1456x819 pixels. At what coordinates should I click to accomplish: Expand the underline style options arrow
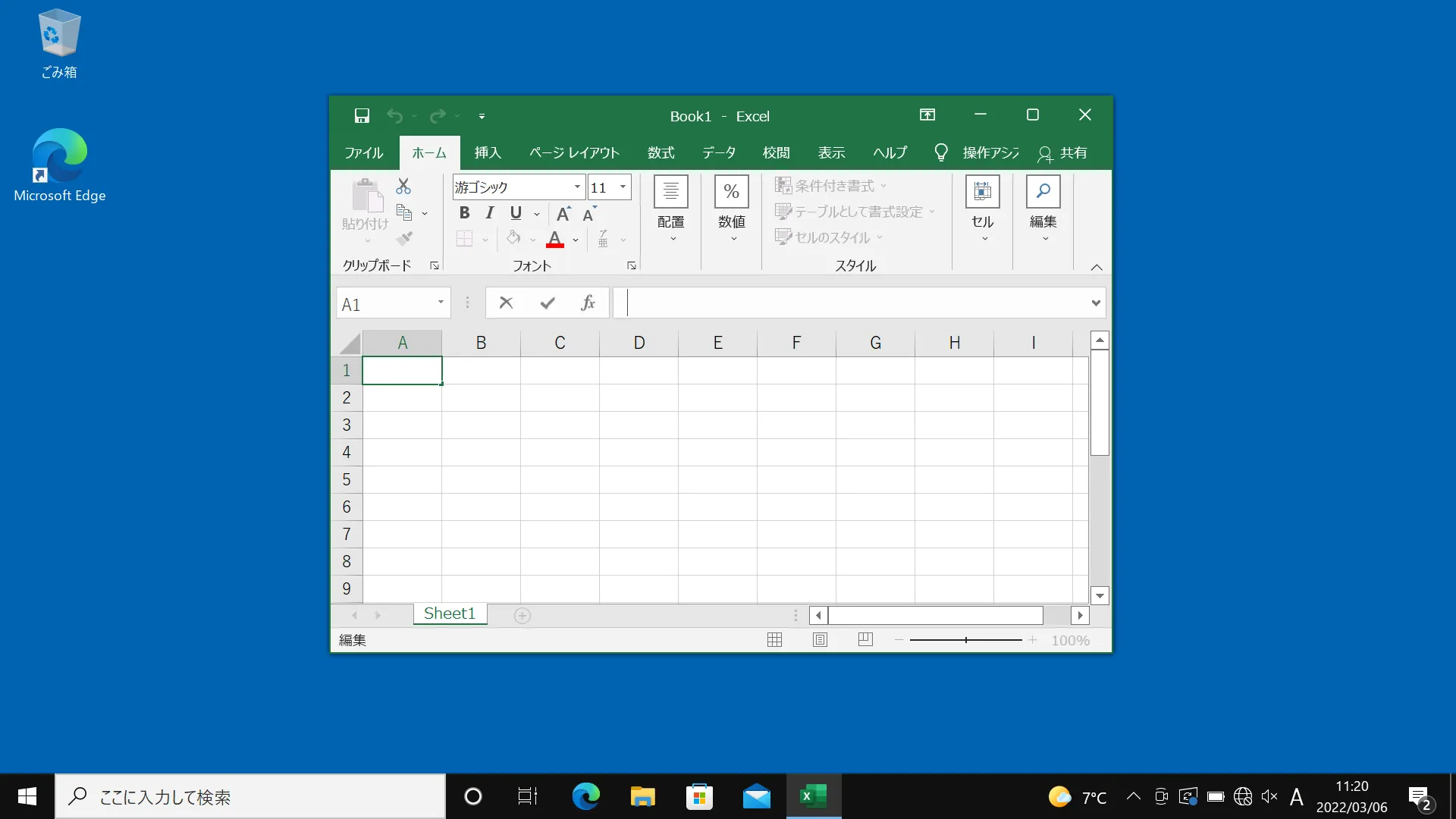click(537, 214)
